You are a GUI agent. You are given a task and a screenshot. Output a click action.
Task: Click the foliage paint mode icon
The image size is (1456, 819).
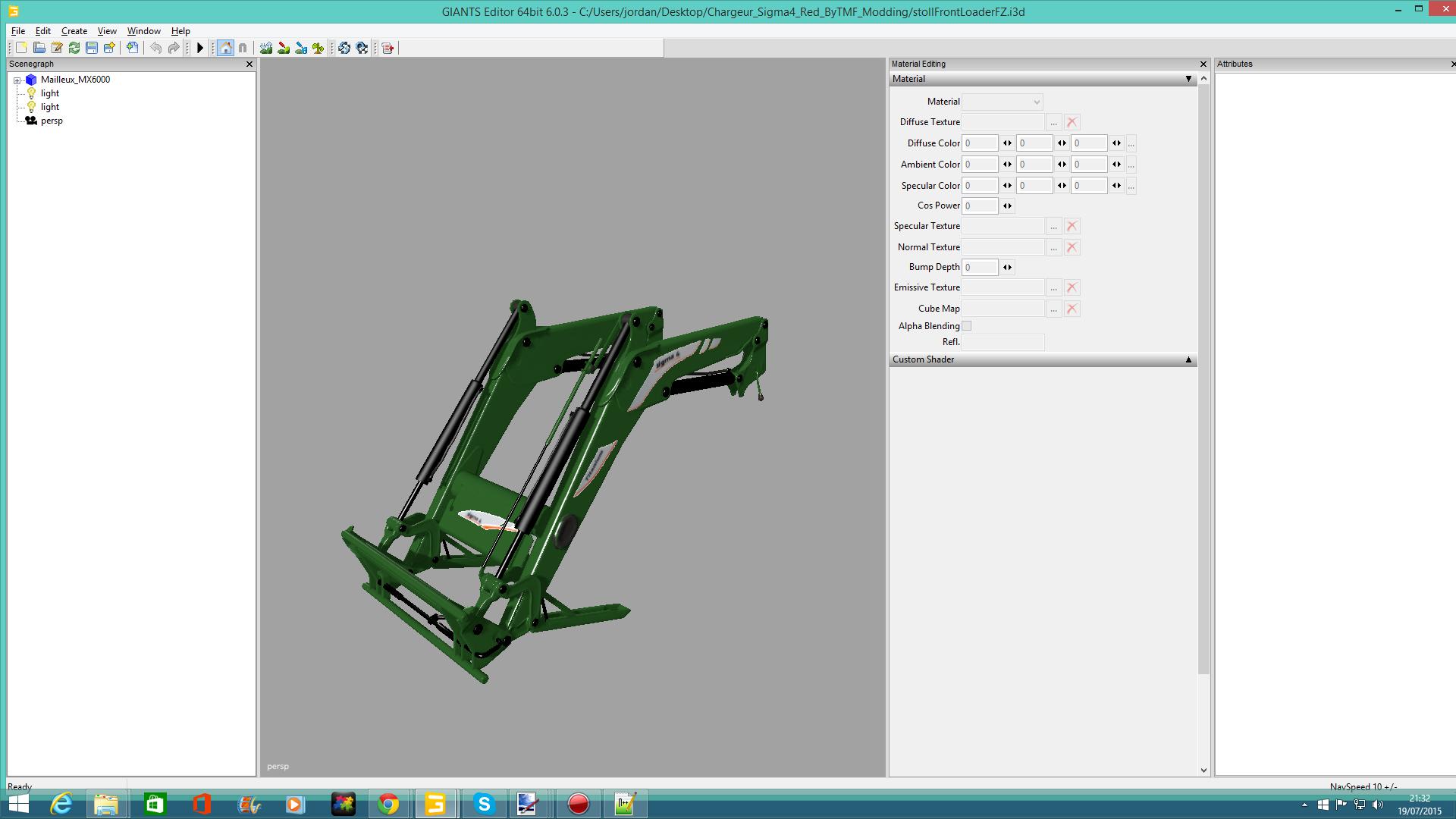coord(318,48)
